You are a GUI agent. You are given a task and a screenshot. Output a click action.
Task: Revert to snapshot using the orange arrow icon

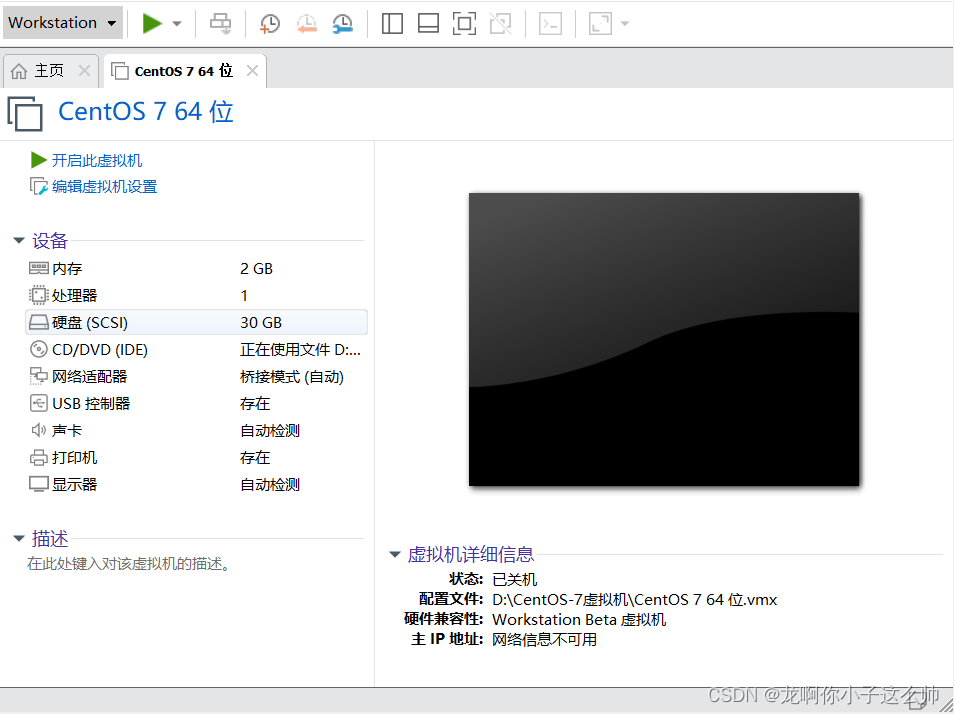click(x=307, y=24)
